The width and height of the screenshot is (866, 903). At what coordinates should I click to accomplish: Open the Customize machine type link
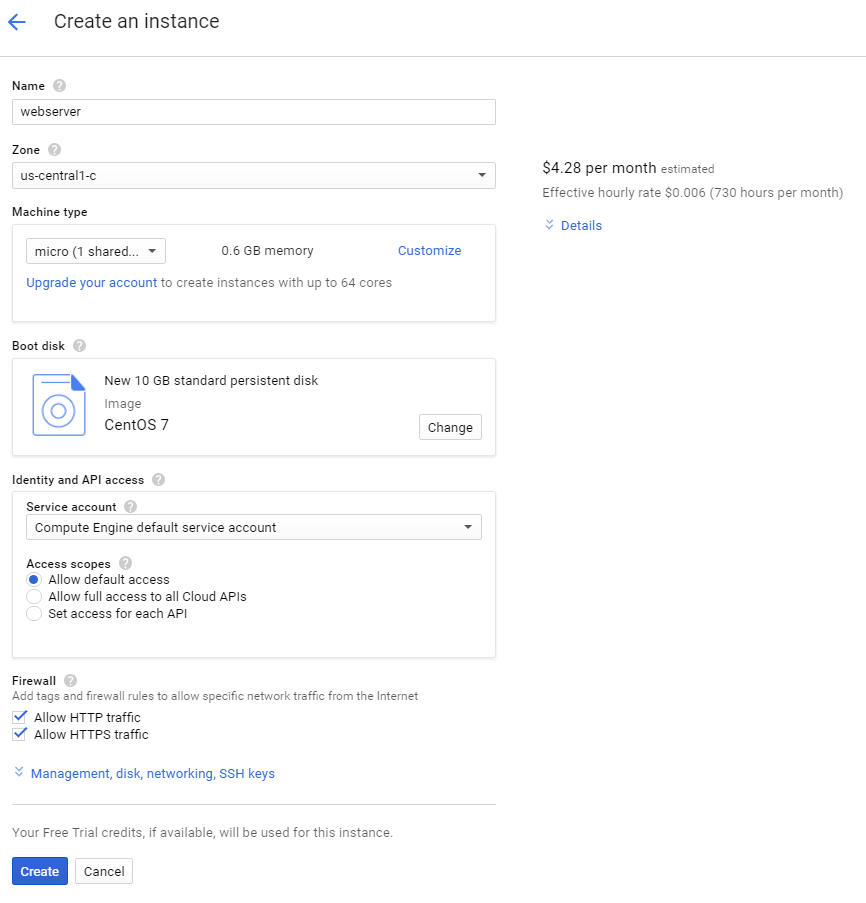[429, 250]
